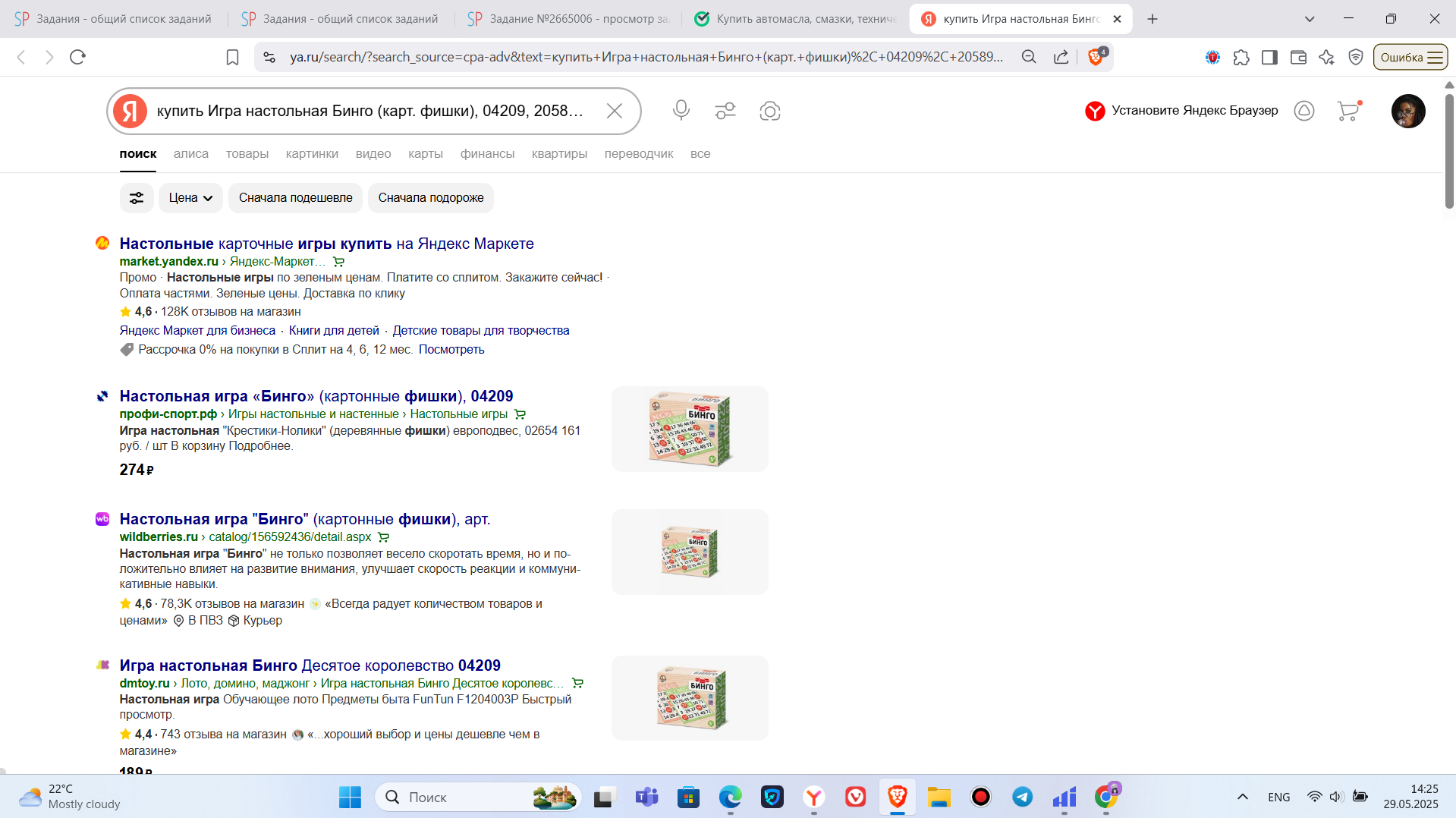Image resolution: width=1456 pixels, height=818 pixels.
Task: Open search settings sliders icon in search bar
Action: pos(725,111)
